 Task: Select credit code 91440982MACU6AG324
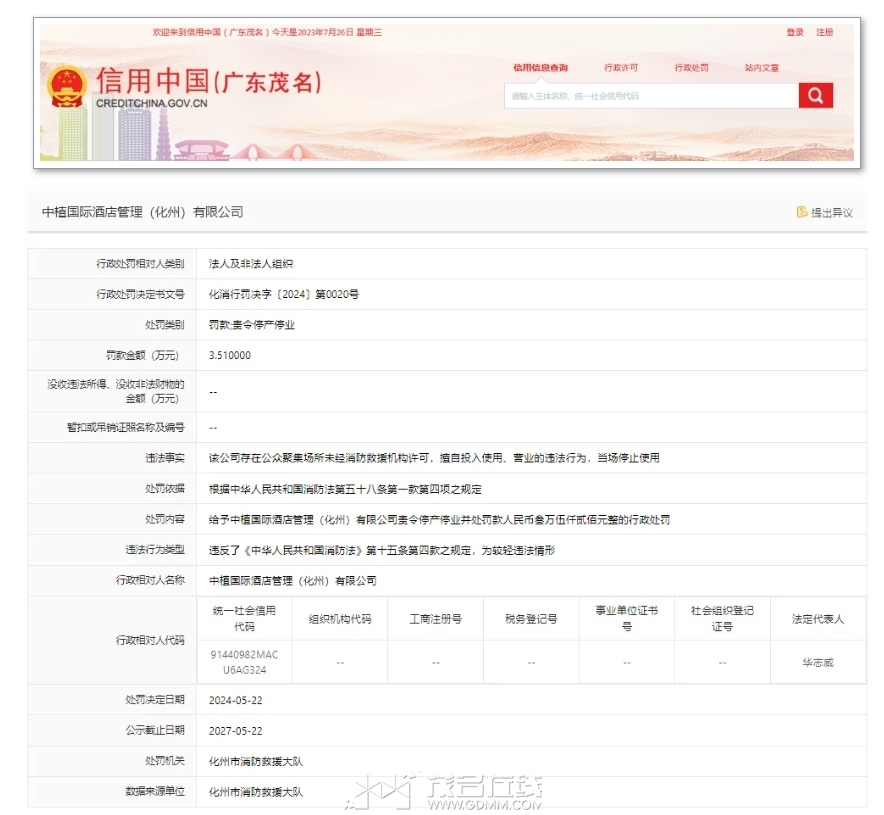coord(244,662)
